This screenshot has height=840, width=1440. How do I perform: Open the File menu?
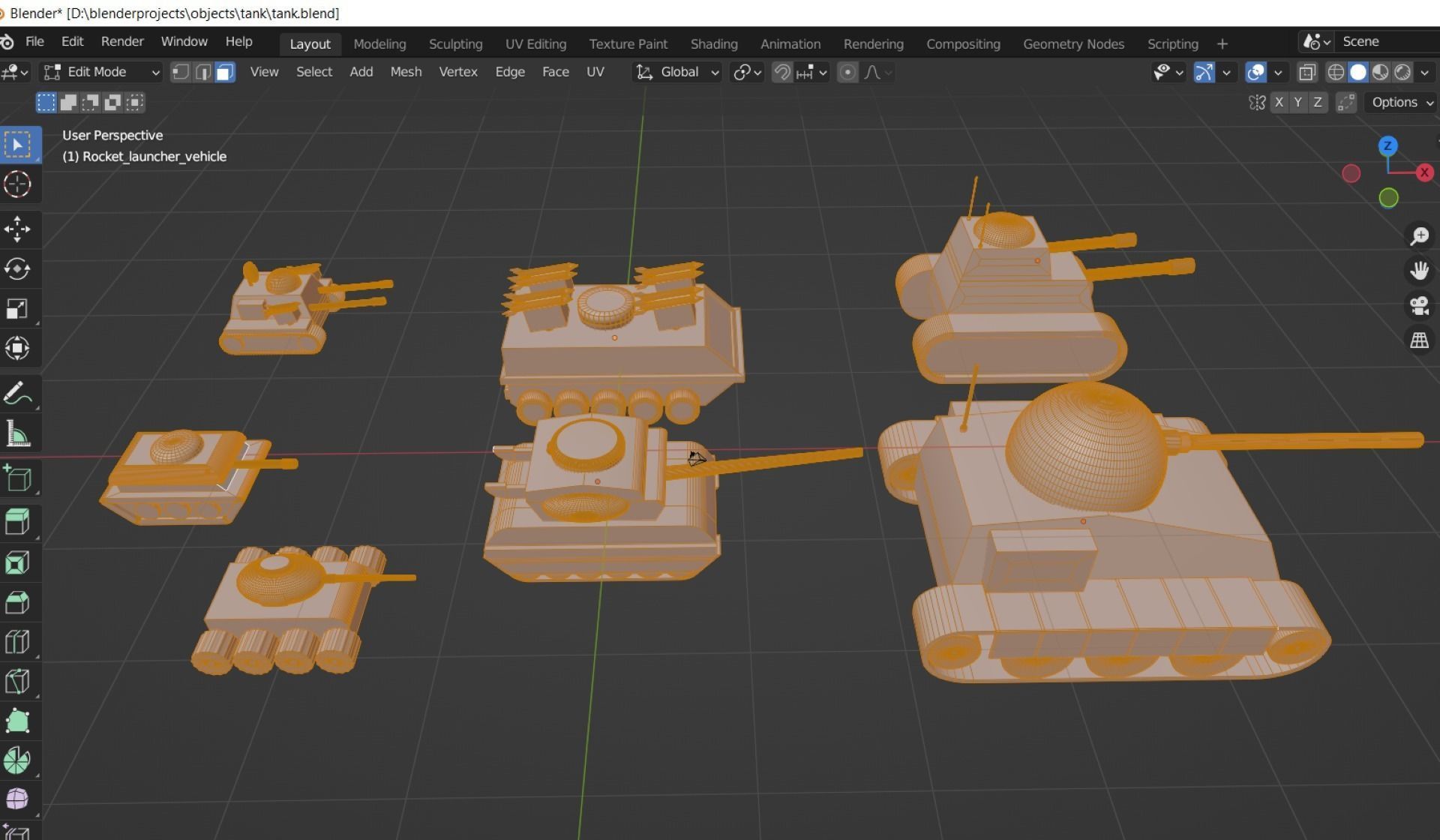34,41
